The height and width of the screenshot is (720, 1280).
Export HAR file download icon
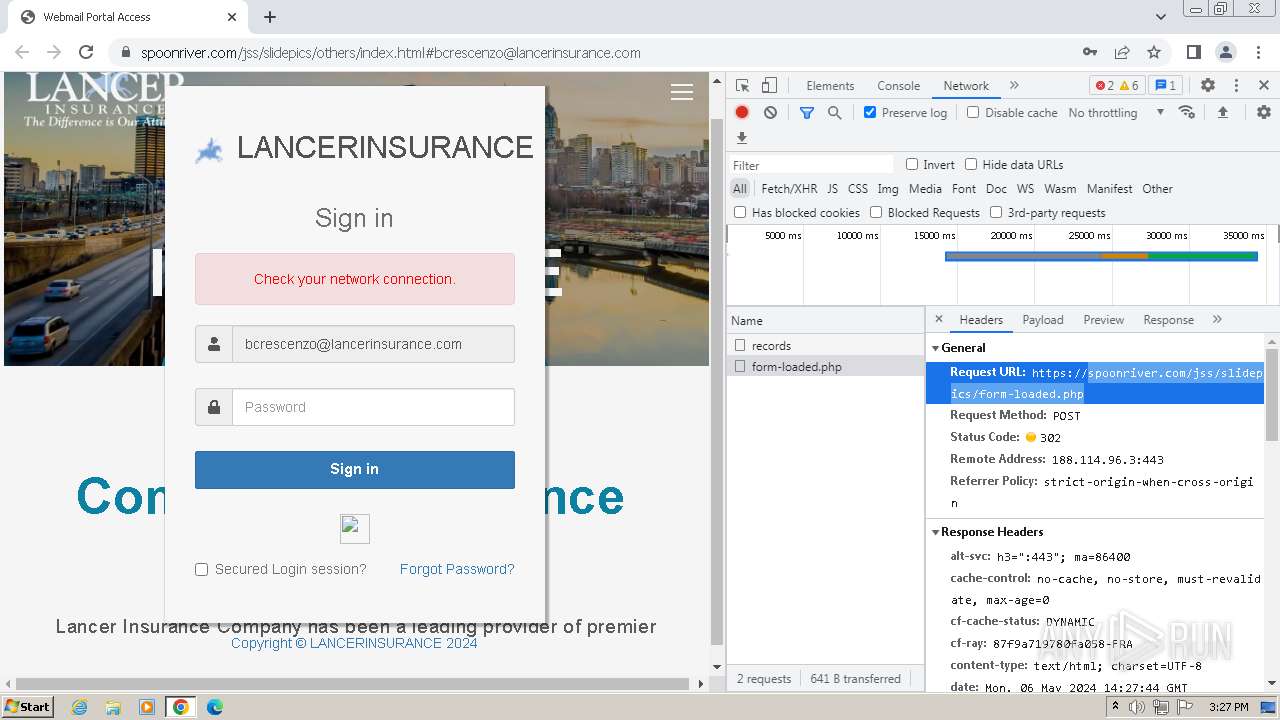[x=742, y=138]
